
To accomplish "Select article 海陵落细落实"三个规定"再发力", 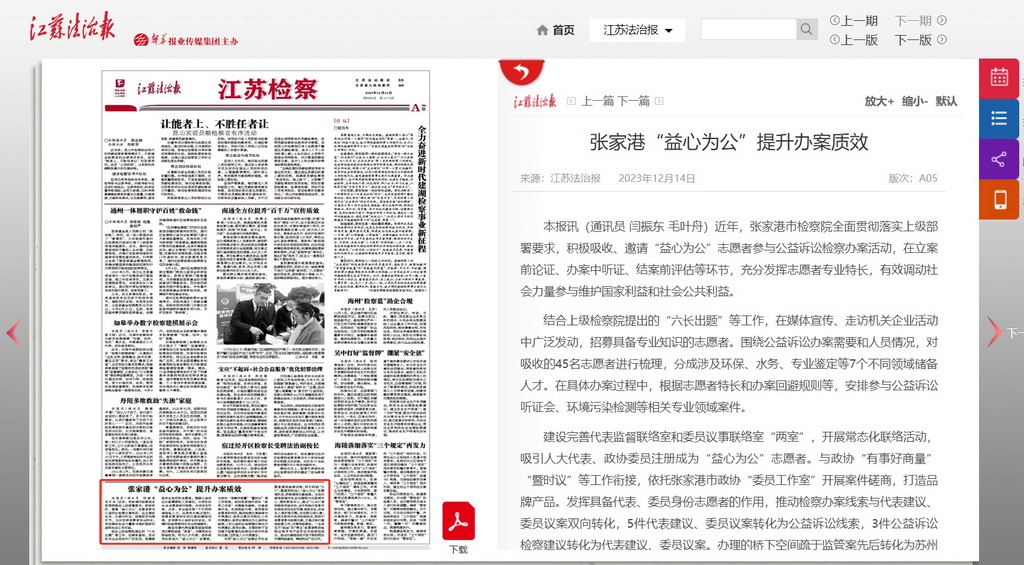I will (380, 445).
